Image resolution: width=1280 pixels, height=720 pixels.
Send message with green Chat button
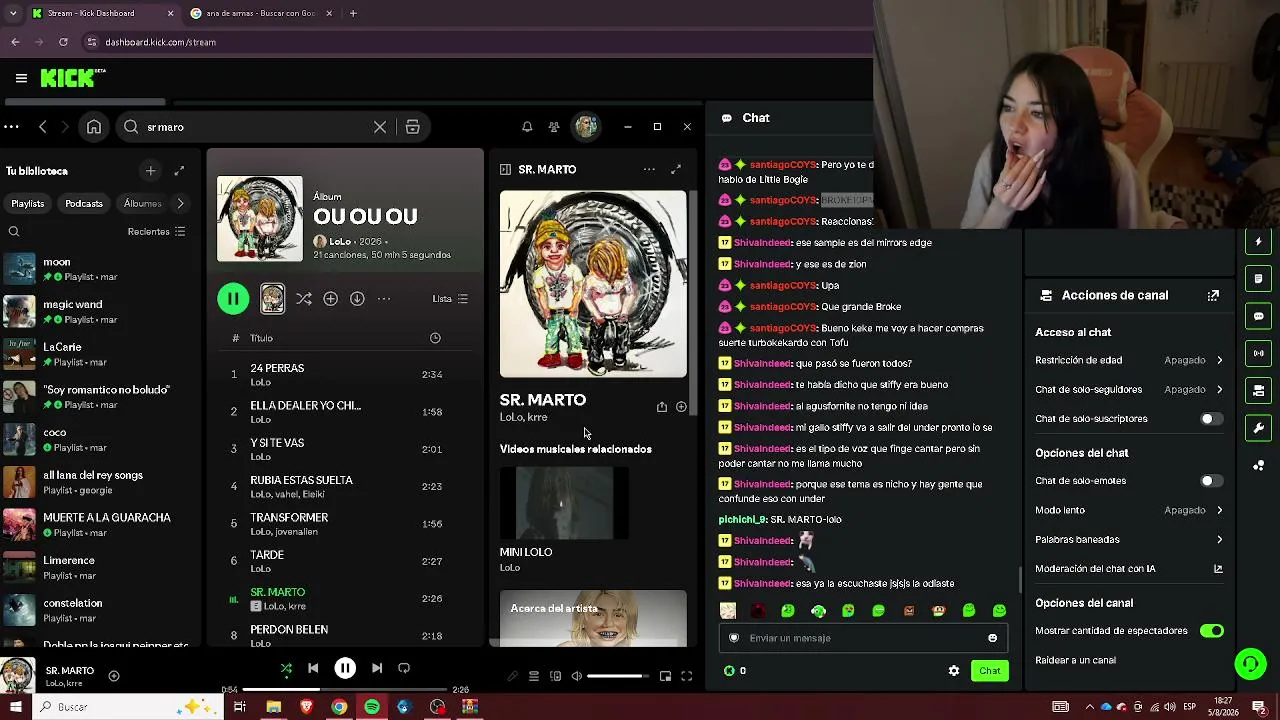tap(989, 671)
